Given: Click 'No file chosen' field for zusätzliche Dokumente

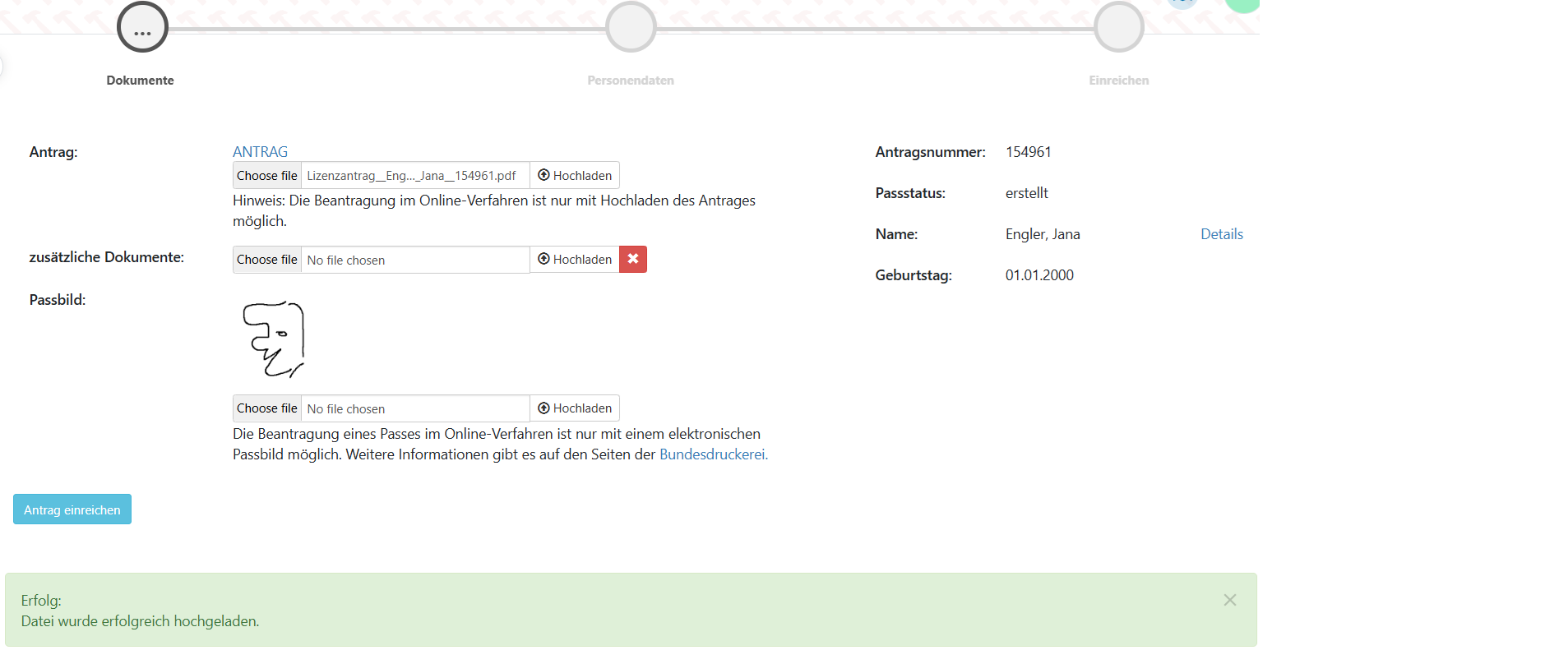Looking at the screenshot, I should 415,260.
